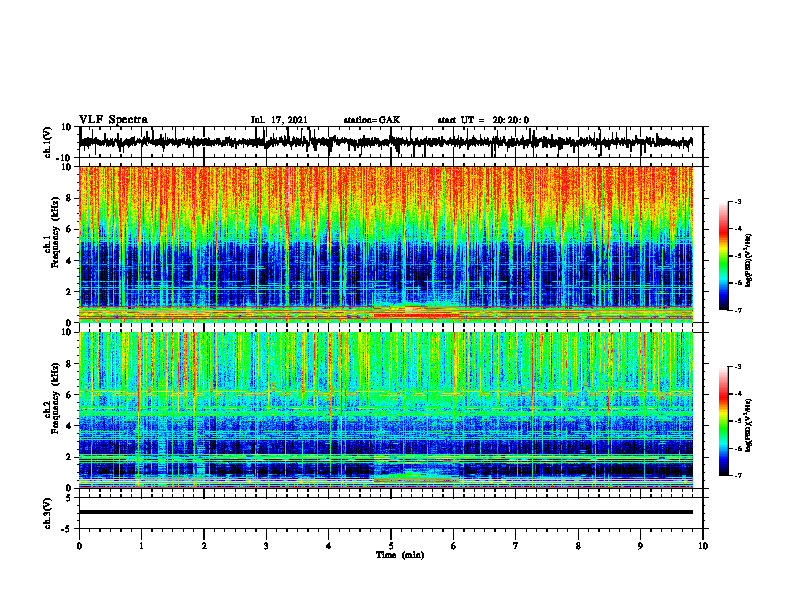This screenshot has height=612, width=792.
Task: Click the ch.2 "Frequency (kHz)" axis label
Action: [55, 397]
